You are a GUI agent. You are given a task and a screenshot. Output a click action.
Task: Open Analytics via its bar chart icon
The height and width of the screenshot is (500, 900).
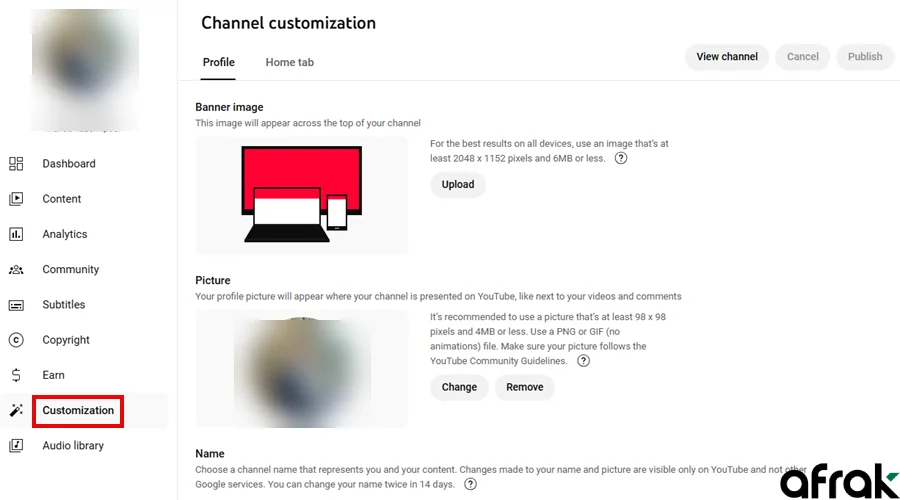click(x=16, y=234)
